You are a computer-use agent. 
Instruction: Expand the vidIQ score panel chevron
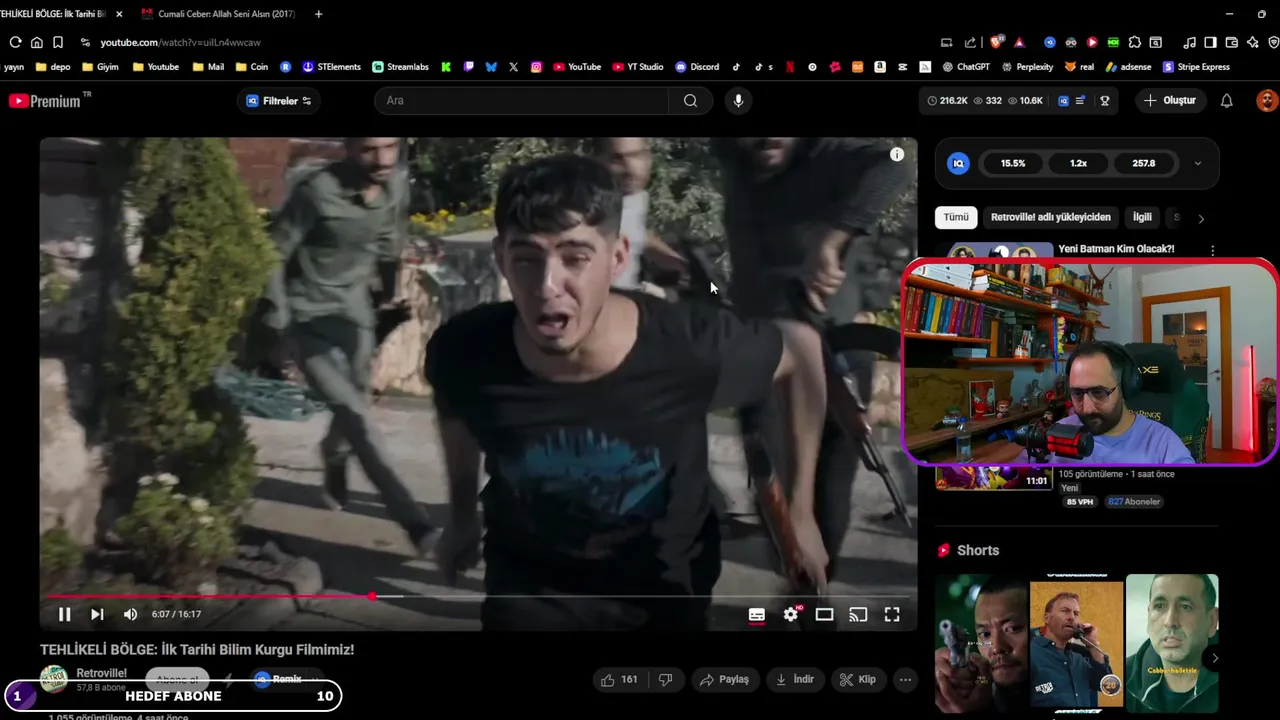pyautogui.click(x=1197, y=163)
